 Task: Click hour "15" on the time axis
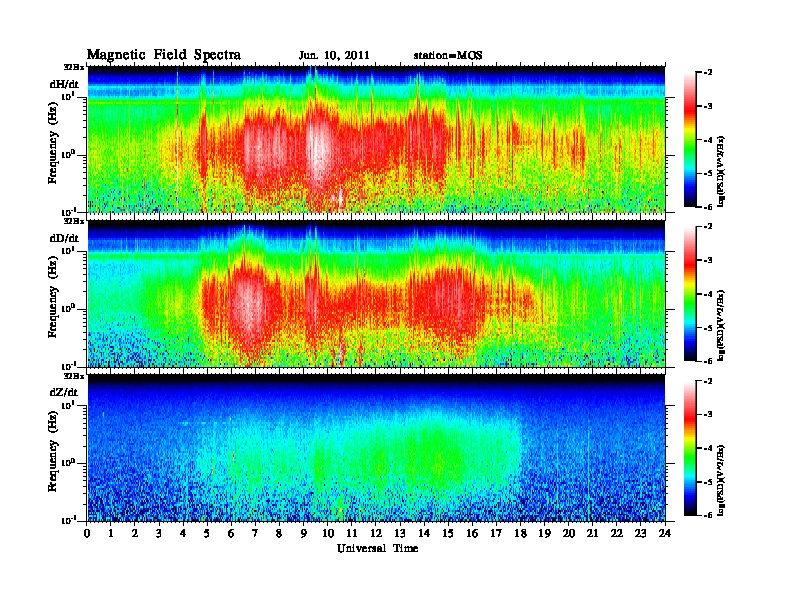(x=448, y=533)
